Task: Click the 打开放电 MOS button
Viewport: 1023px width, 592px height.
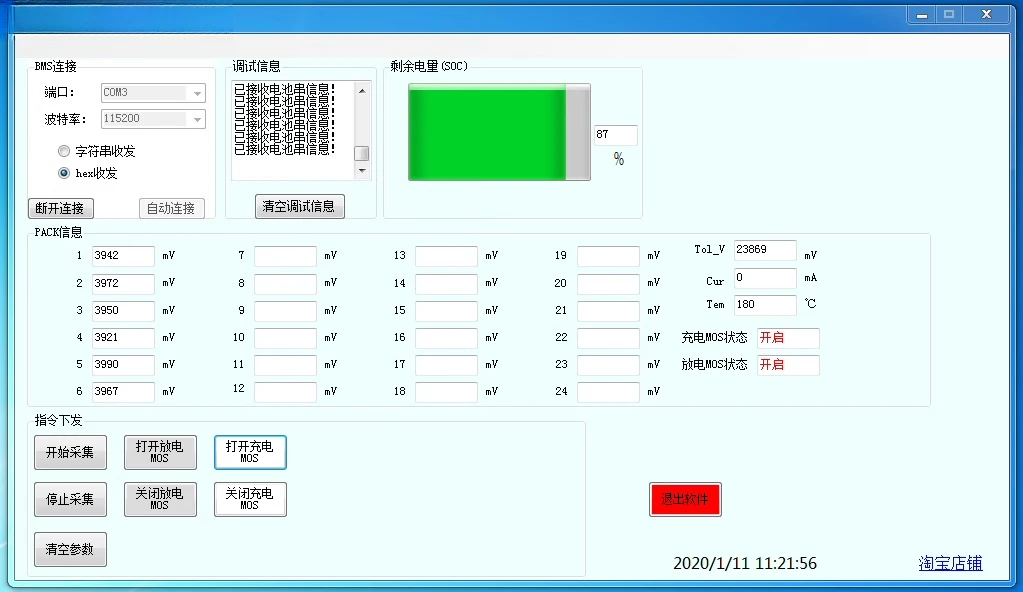Action: pos(160,452)
